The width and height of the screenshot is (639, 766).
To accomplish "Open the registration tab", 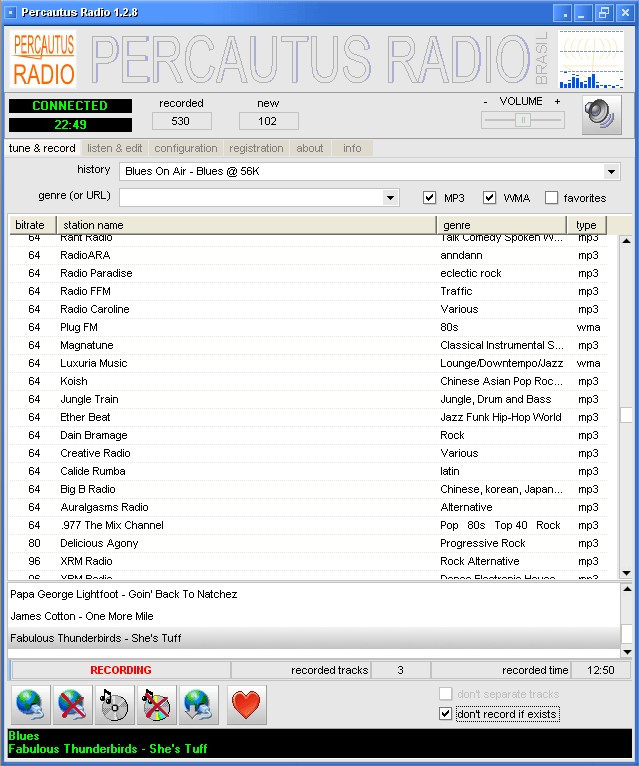I will (x=256, y=148).
